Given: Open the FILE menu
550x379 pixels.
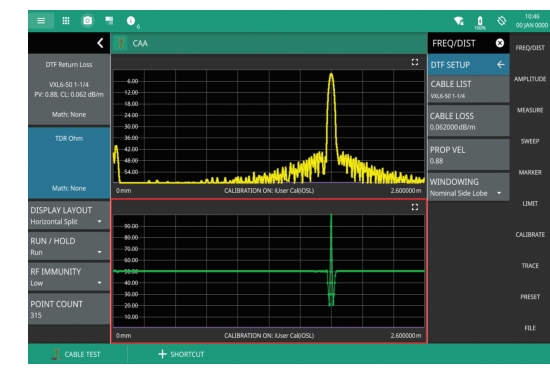Looking at the screenshot, I should [x=530, y=328].
